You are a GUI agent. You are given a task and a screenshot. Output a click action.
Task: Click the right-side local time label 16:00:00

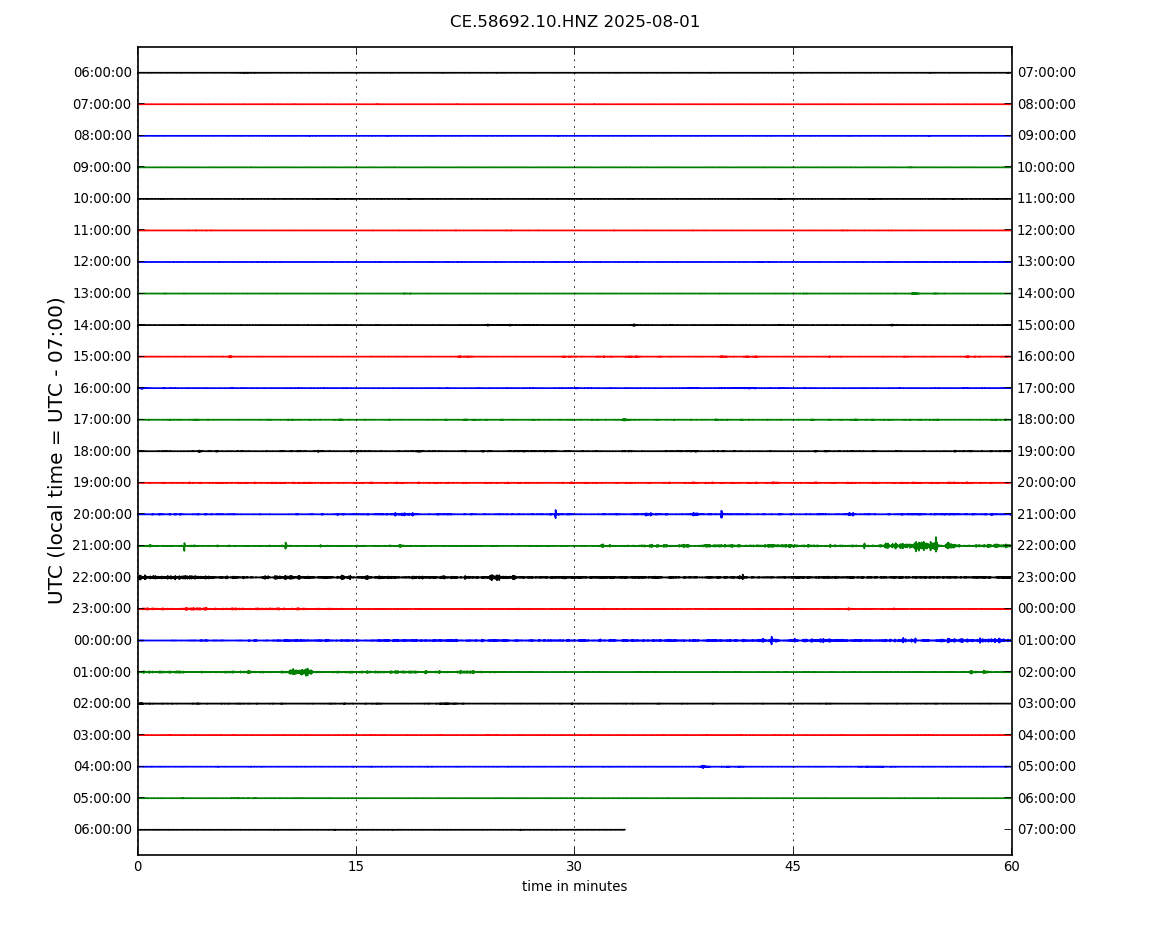point(1047,357)
